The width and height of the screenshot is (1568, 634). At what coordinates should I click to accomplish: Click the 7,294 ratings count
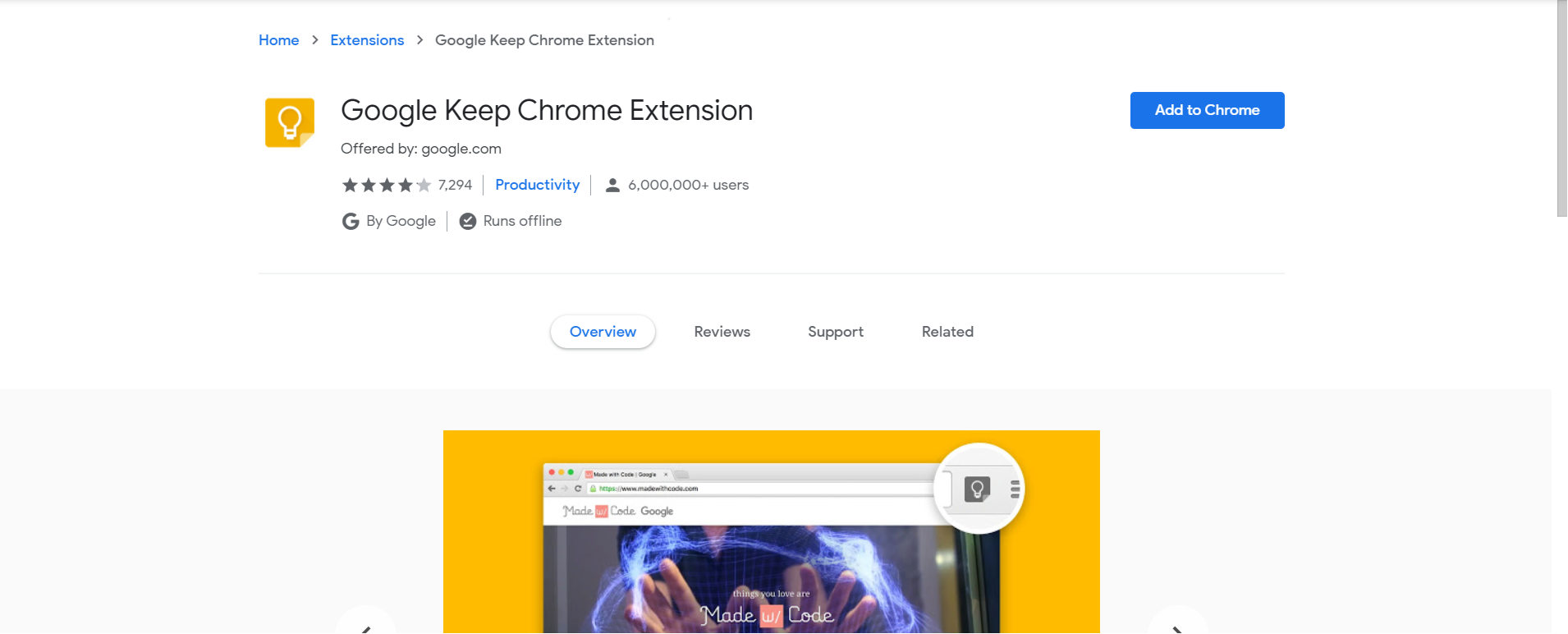[x=456, y=185]
